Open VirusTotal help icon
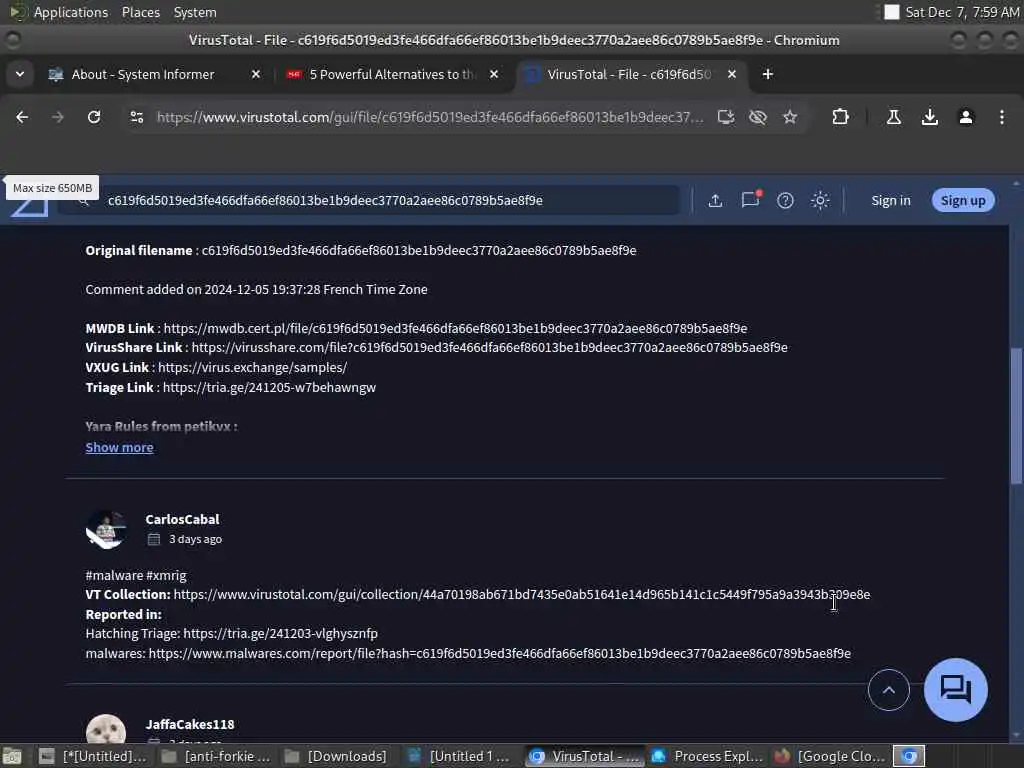Viewport: 1024px width, 768px height. pos(785,200)
